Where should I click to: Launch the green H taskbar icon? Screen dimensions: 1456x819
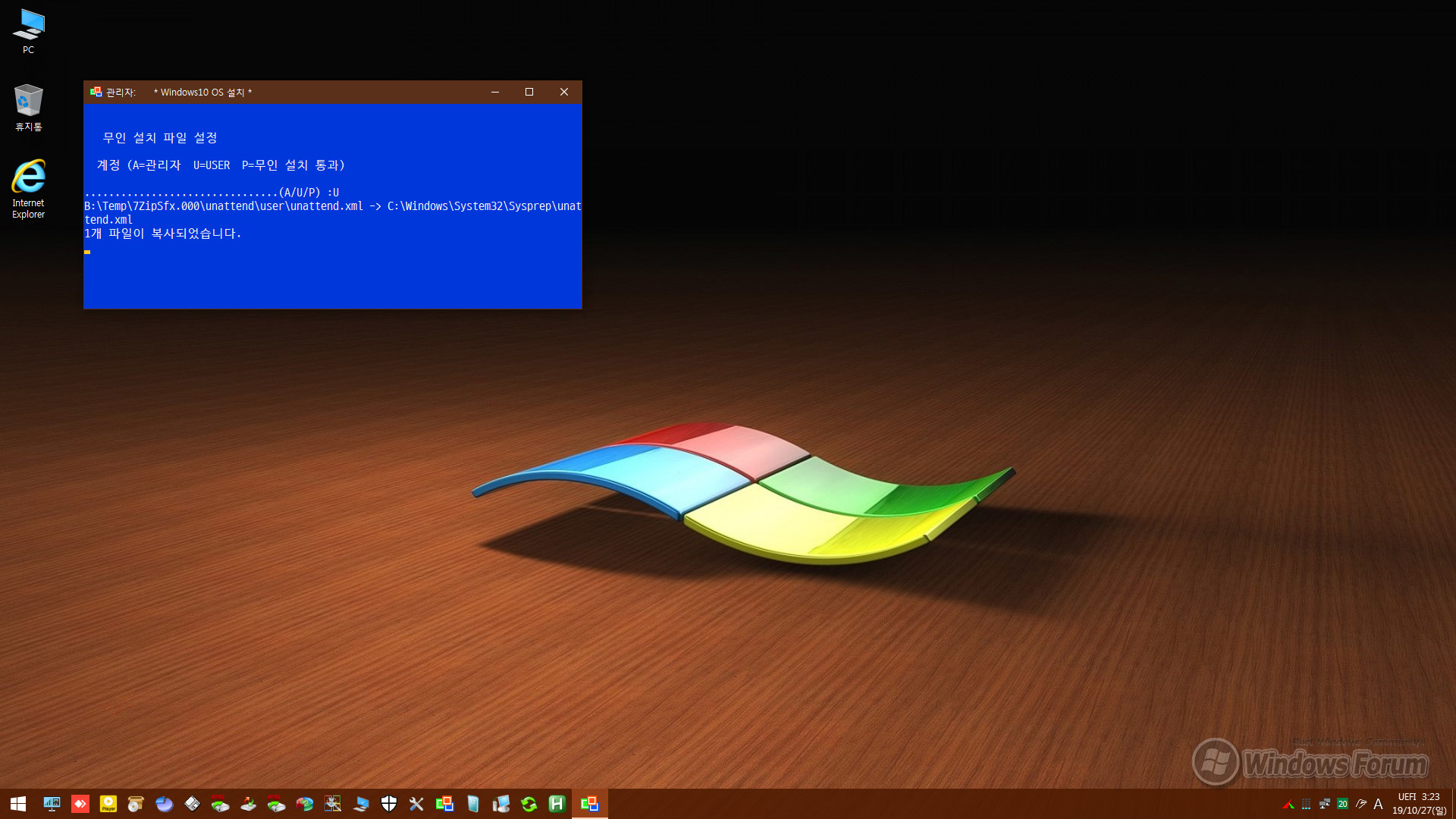557,804
